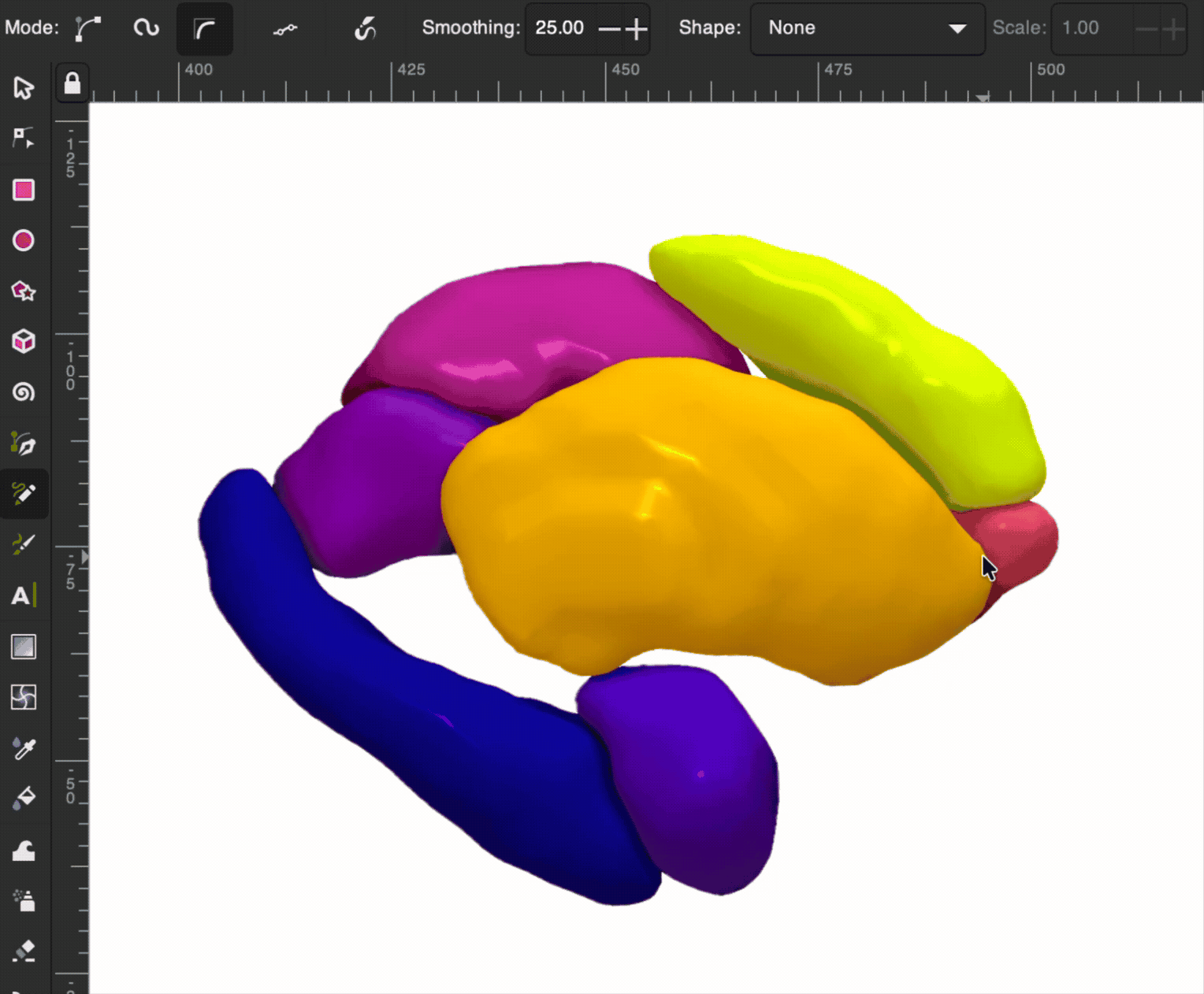Select the Spiral tool

24,392
